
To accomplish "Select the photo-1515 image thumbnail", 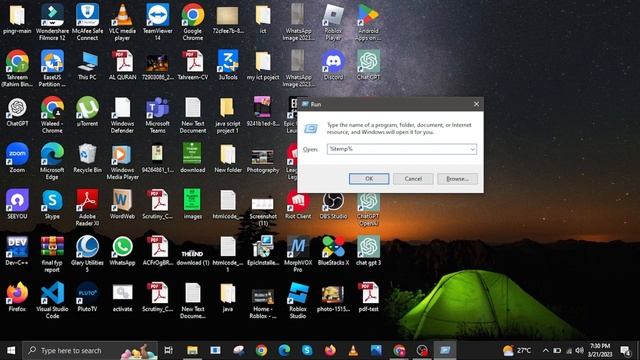I will (x=333, y=299).
